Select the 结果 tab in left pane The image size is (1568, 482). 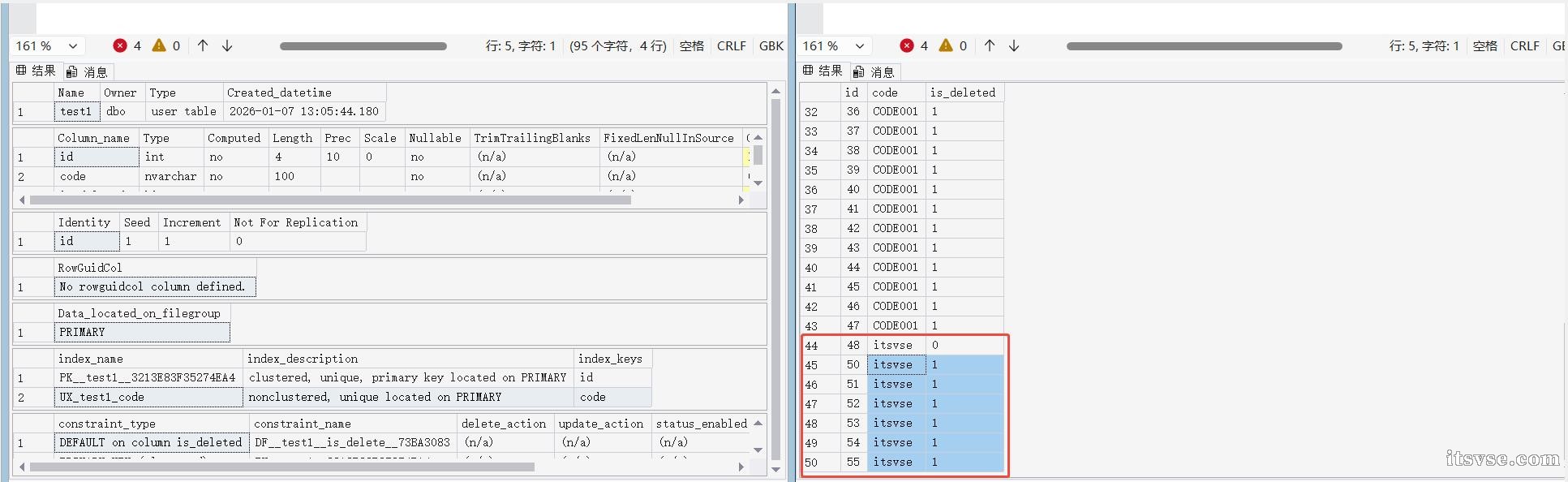click(x=36, y=71)
